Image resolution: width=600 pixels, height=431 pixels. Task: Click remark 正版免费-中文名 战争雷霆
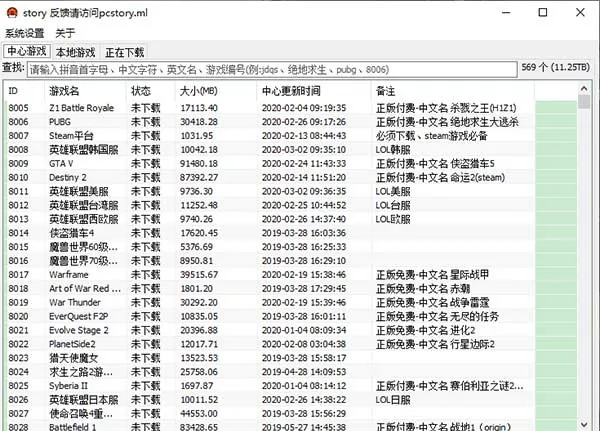[432, 303]
